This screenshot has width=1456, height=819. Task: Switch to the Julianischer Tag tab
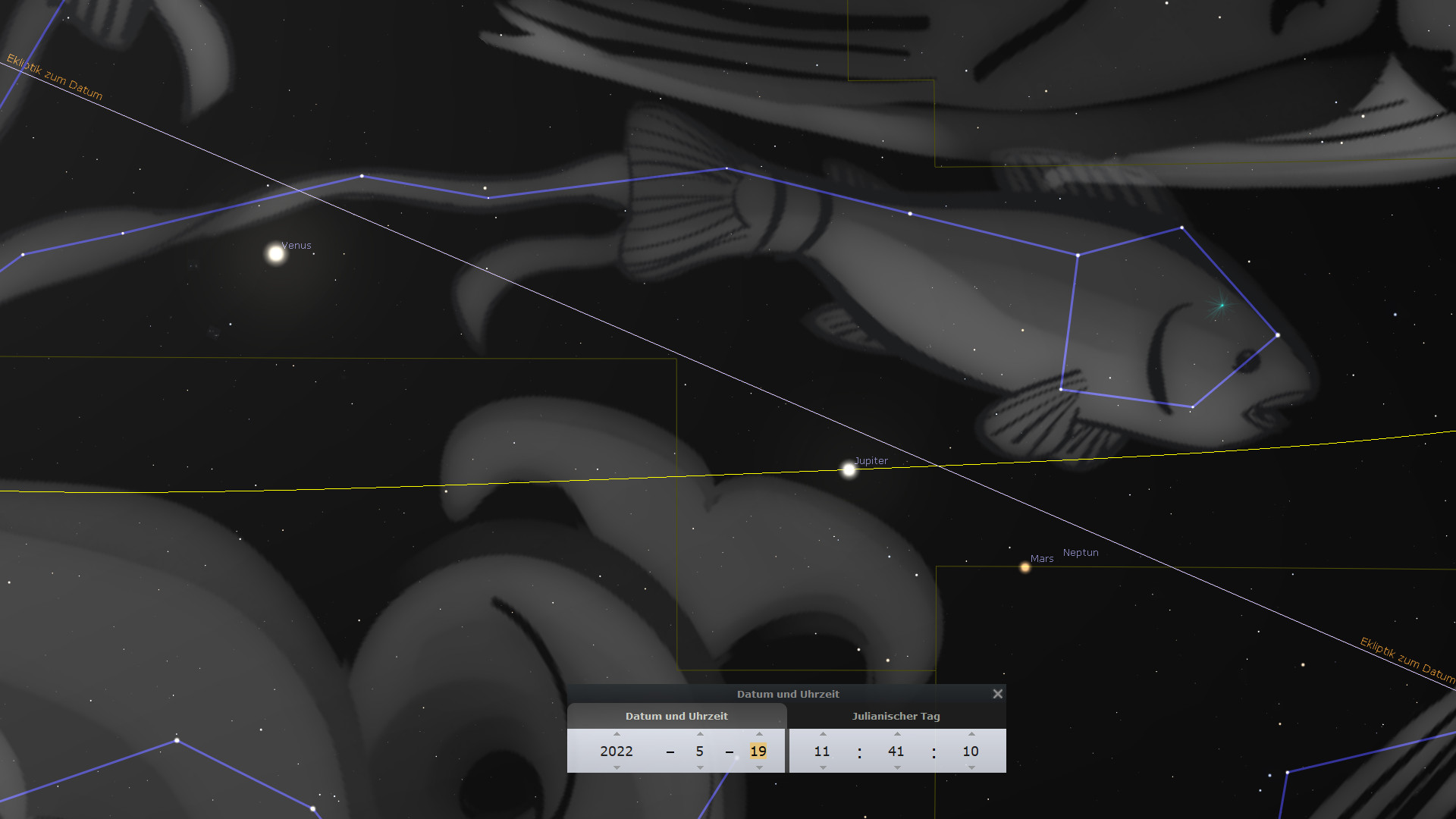tap(896, 716)
